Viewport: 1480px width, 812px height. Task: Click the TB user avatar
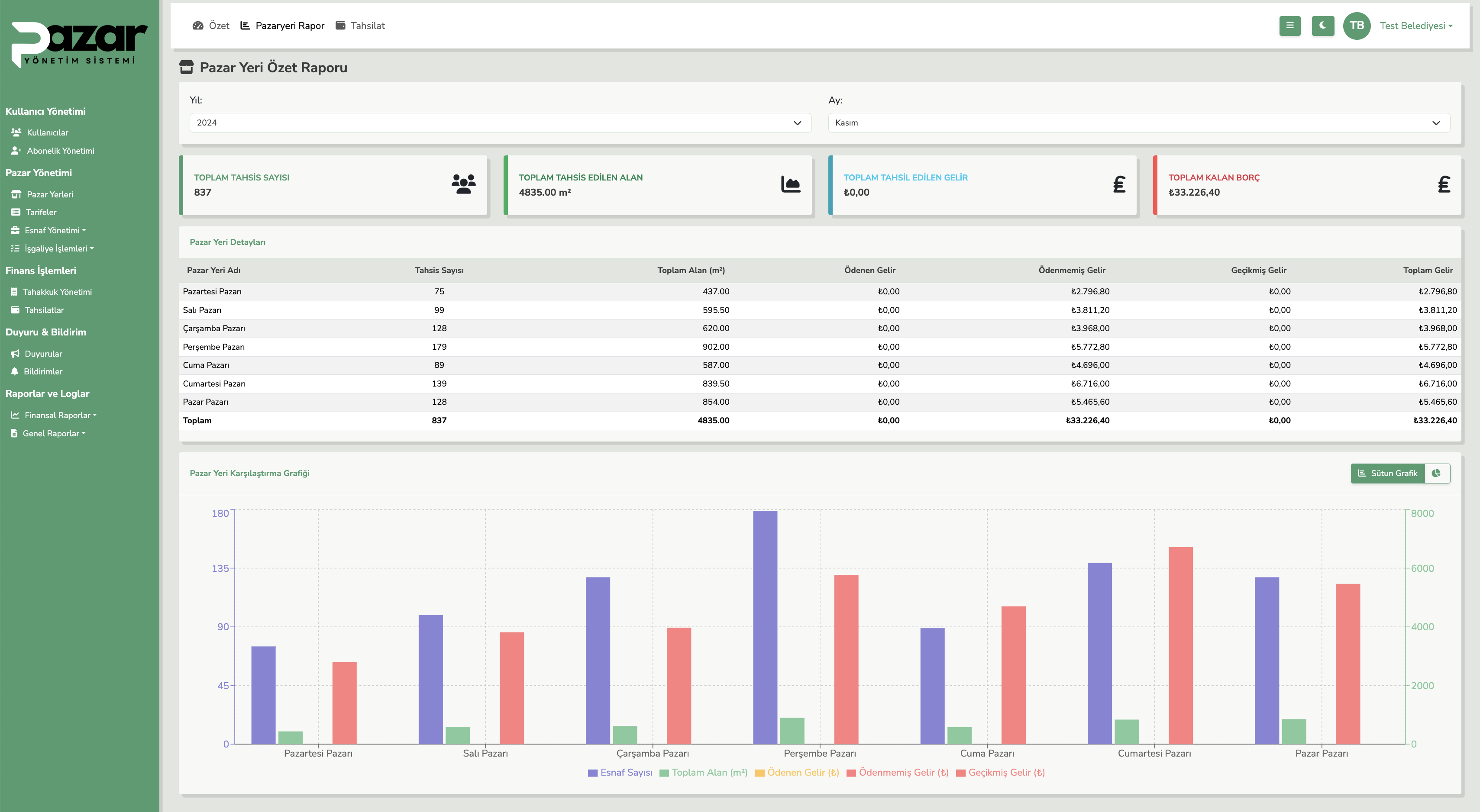(1357, 26)
